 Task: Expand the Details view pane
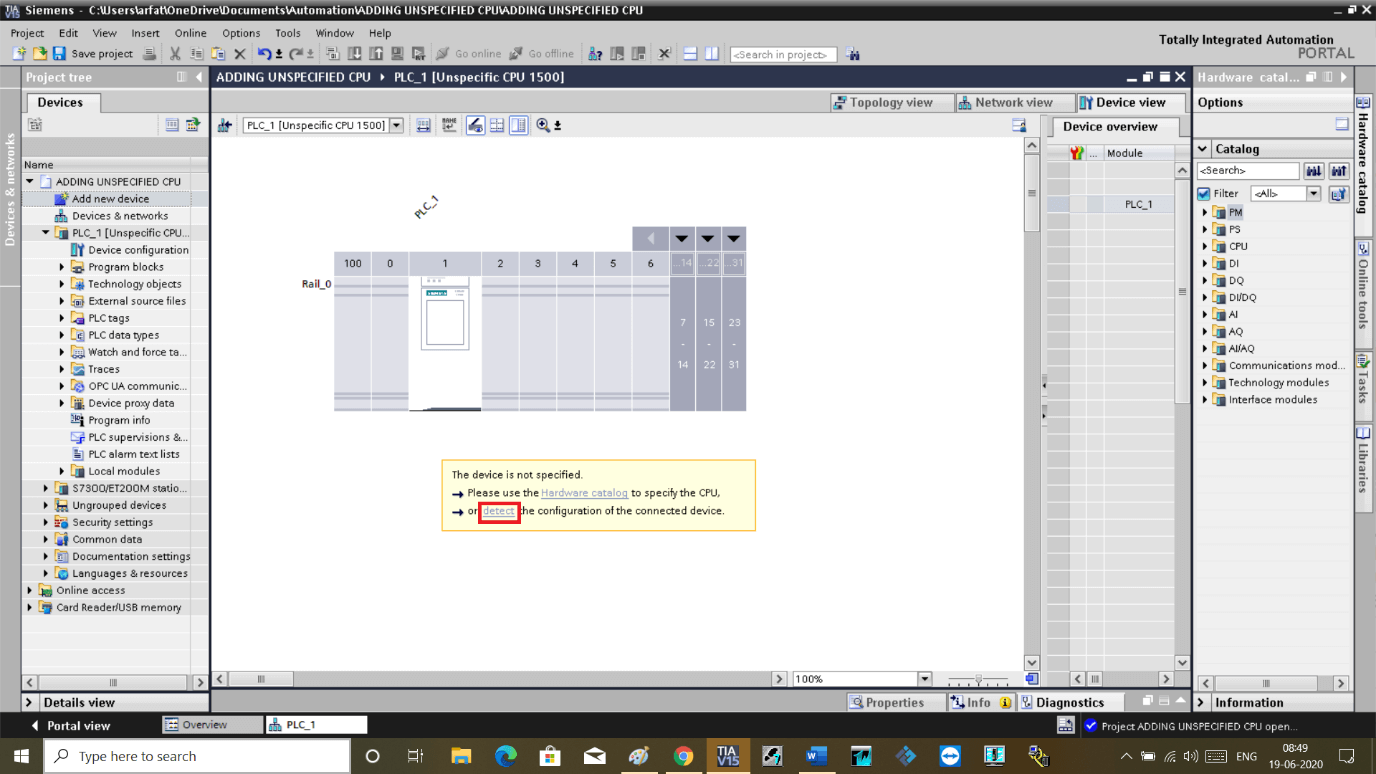[29, 703]
